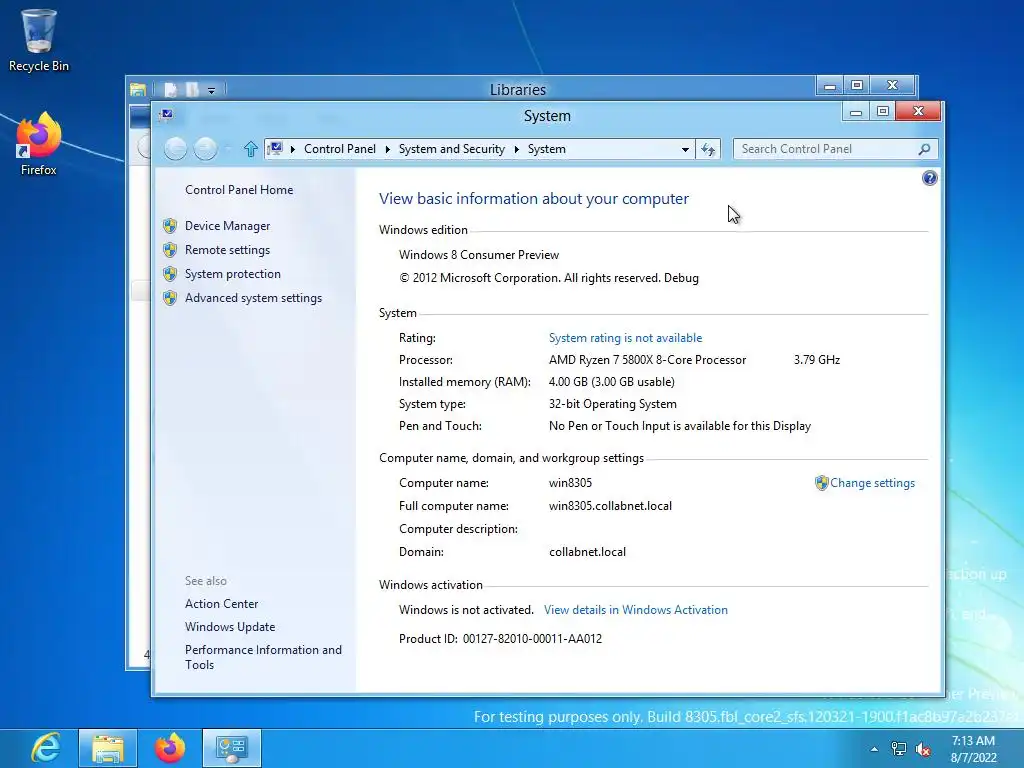Open Action Center link
The image size is (1024, 768).
[x=221, y=603]
